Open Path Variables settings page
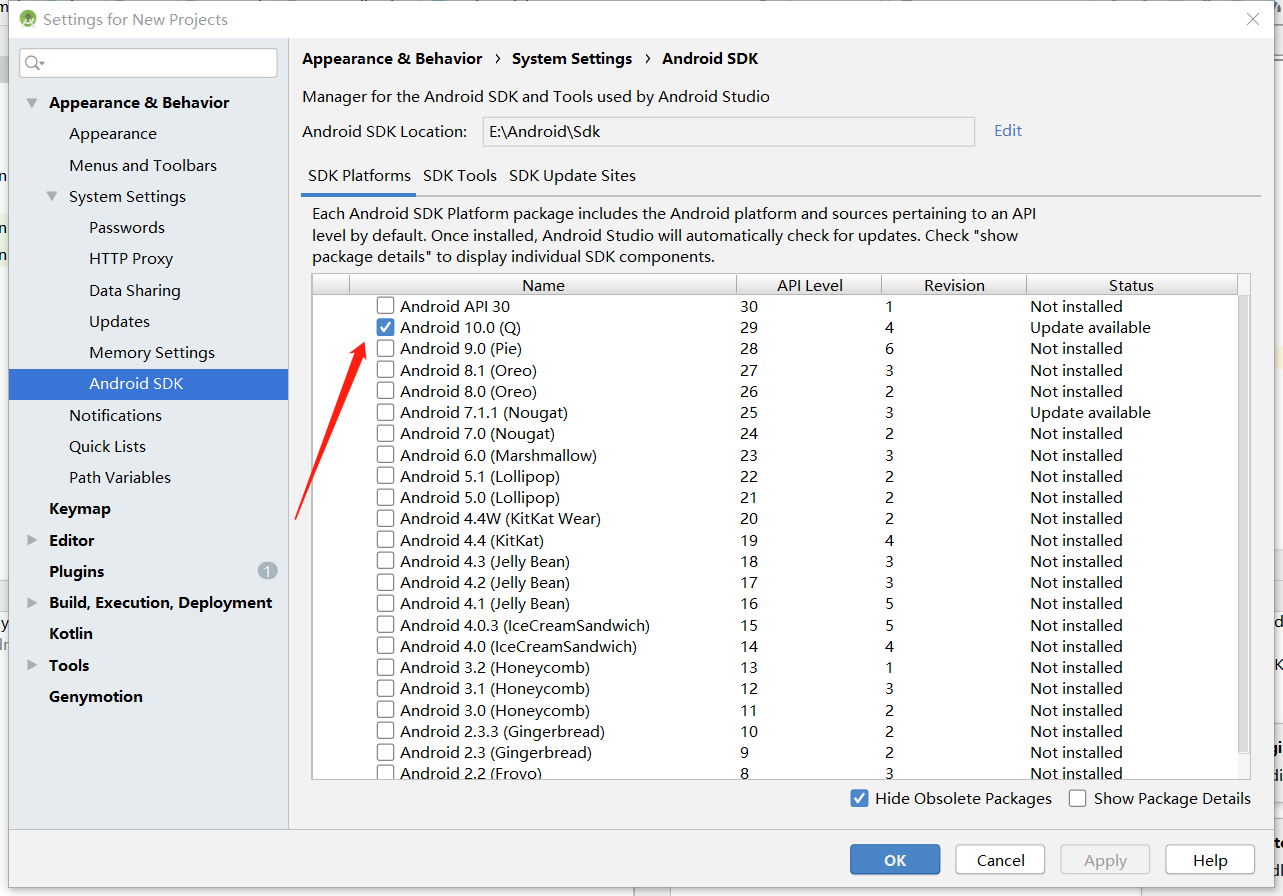This screenshot has height=896, width=1283. tap(120, 477)
